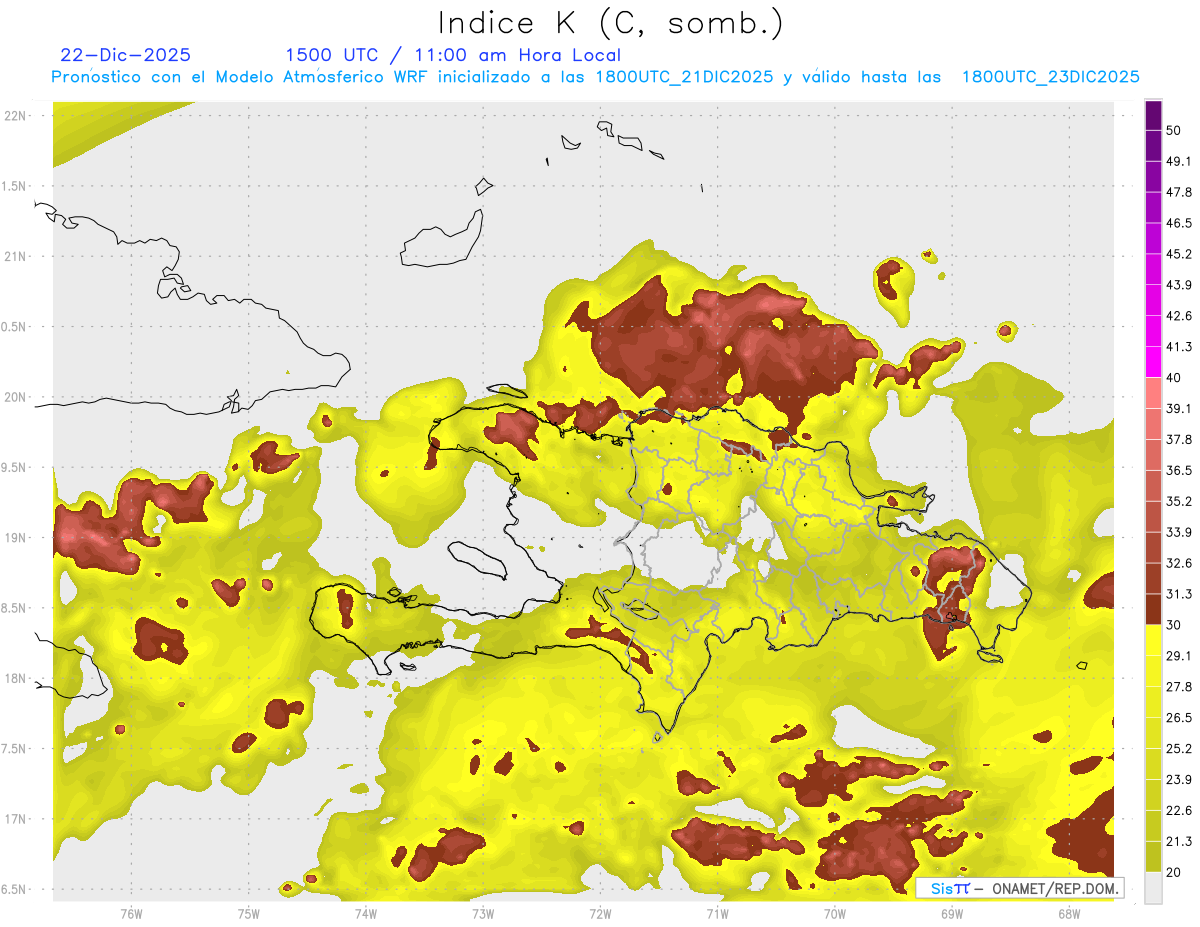Click the colorbar value '31.3'
This screenshot has height=927, width=1200.
(x=1179, y=594)
